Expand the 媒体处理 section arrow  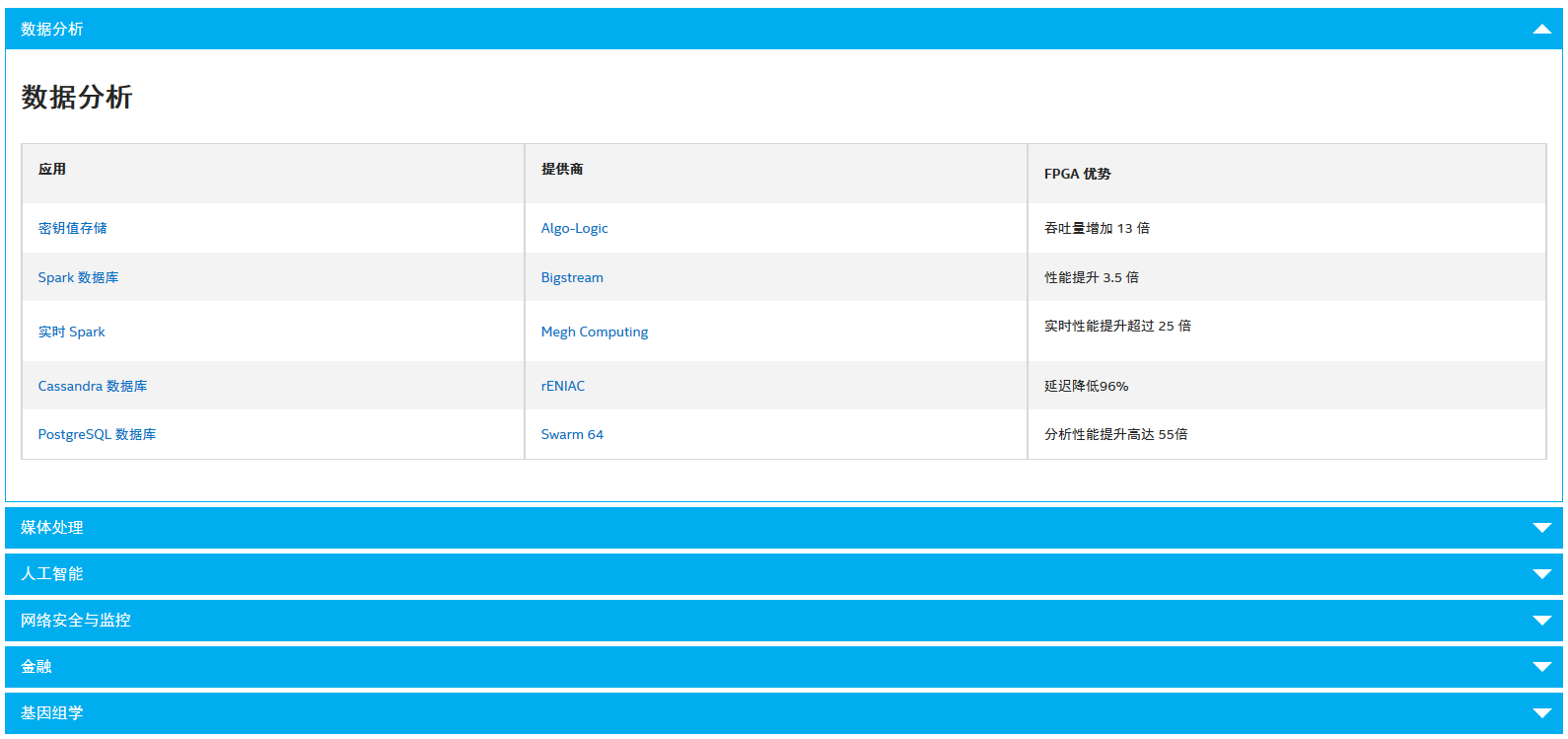tap(1542, 528)
